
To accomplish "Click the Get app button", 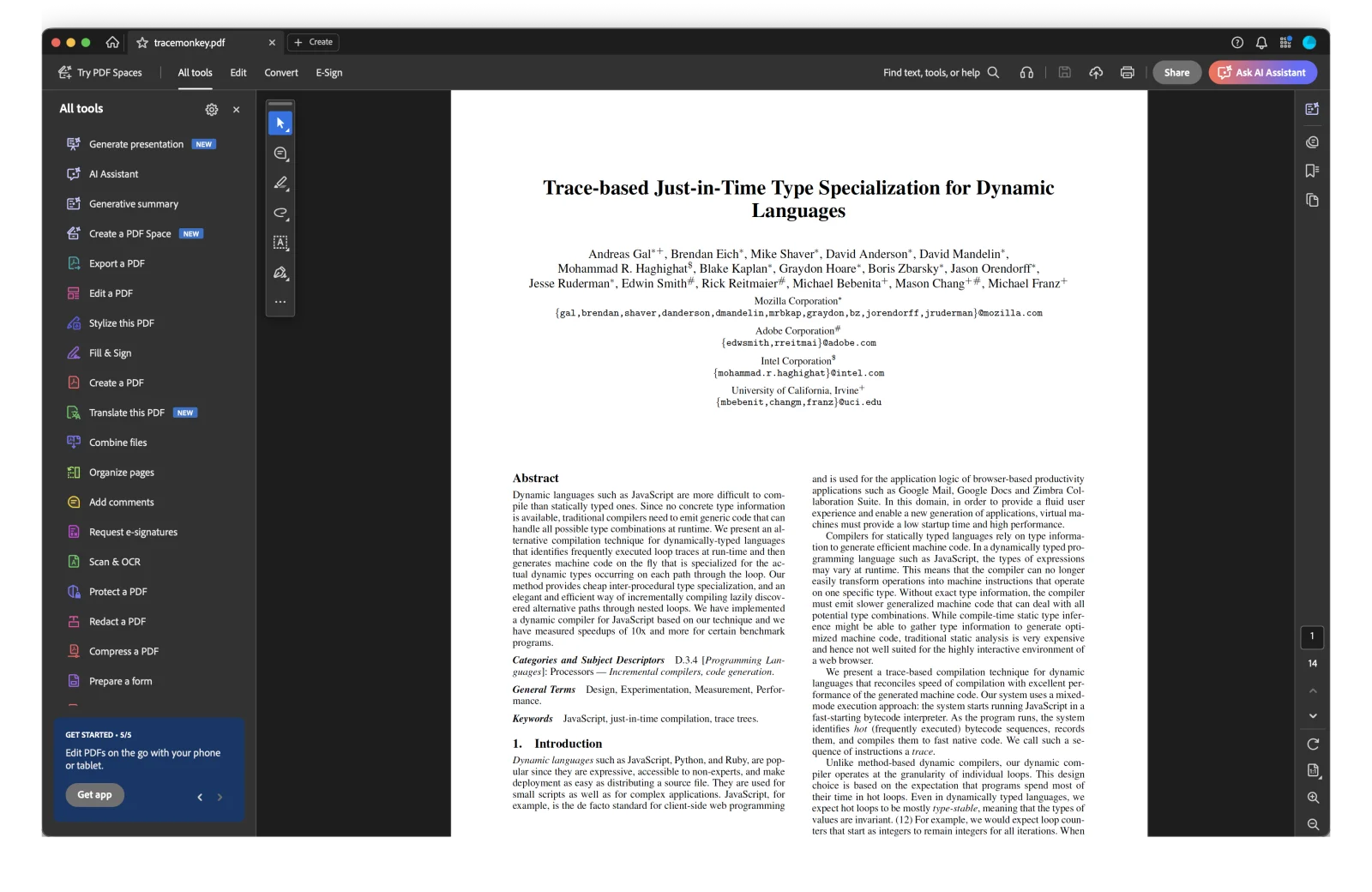I will coord(94,795).
